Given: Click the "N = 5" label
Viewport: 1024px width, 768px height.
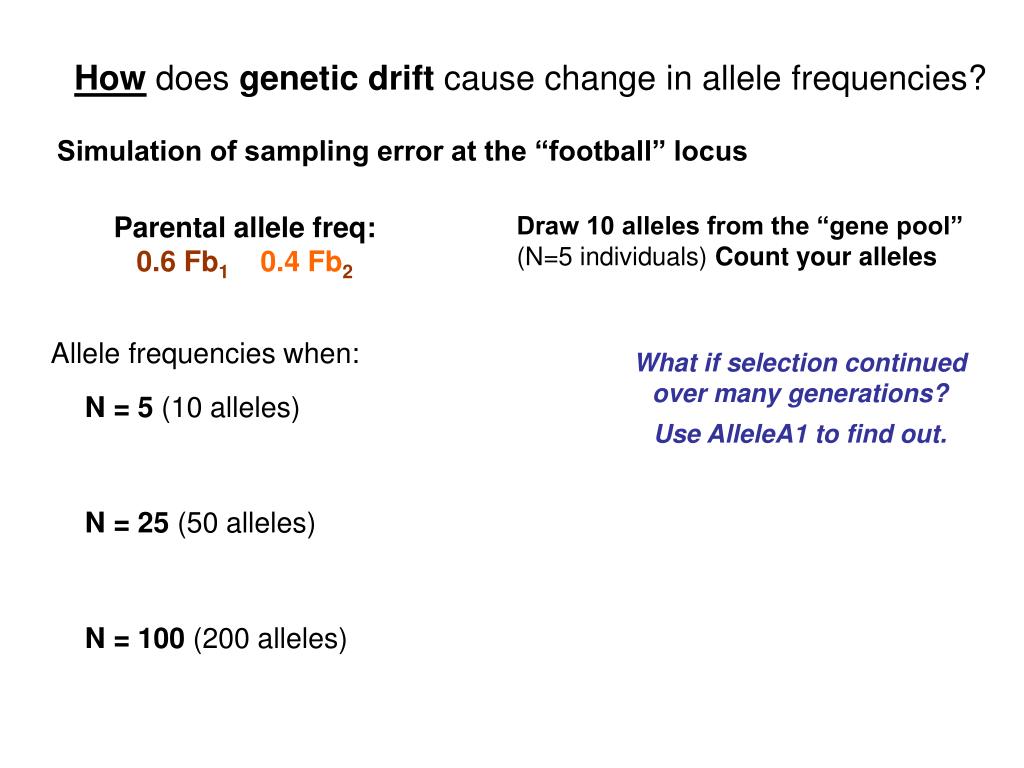Looking at the screenshot, I should point(119,408).
